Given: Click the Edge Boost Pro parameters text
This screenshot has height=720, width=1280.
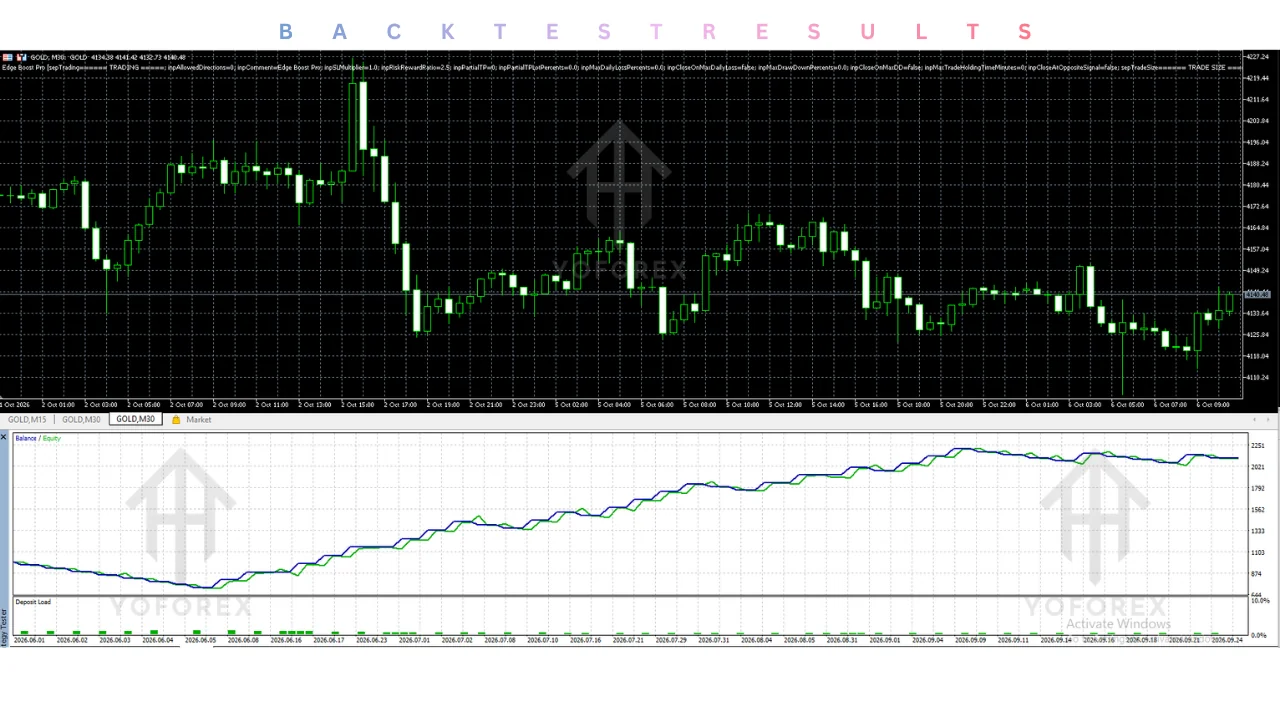Looking at the screenshot, I should tap(620, 67).
